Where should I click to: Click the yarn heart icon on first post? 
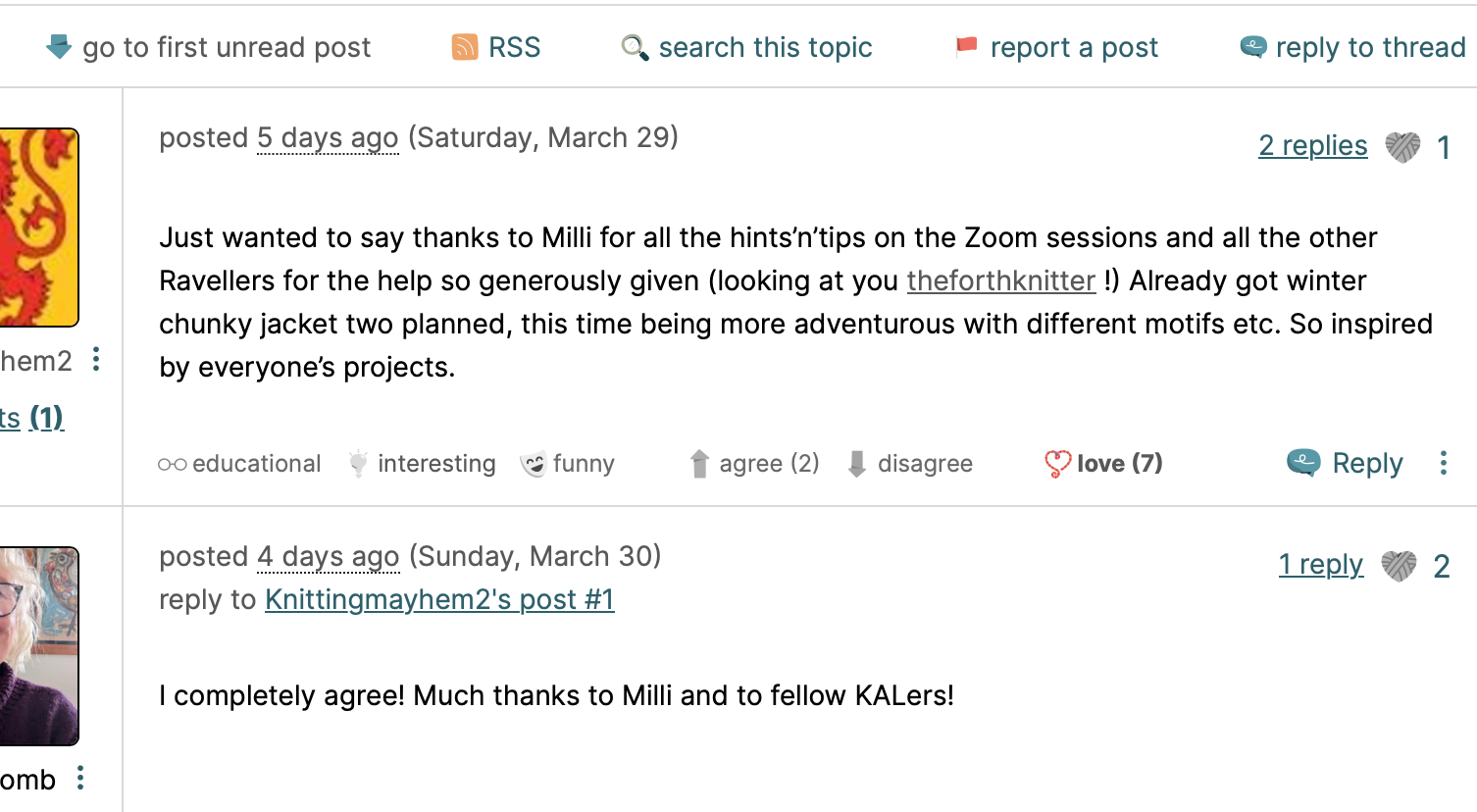click(1402, 147)
